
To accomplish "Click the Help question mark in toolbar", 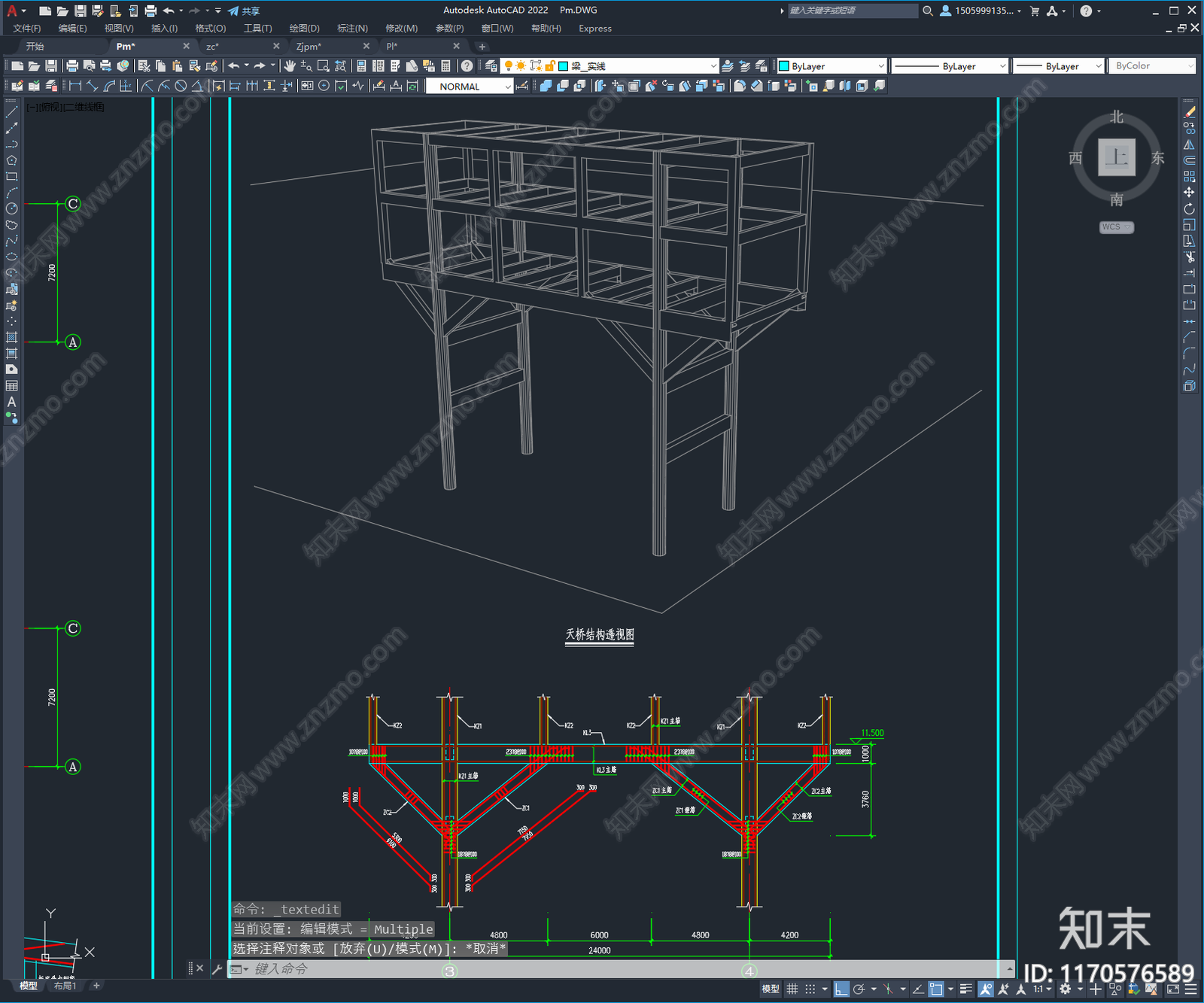I will (467, 66).
